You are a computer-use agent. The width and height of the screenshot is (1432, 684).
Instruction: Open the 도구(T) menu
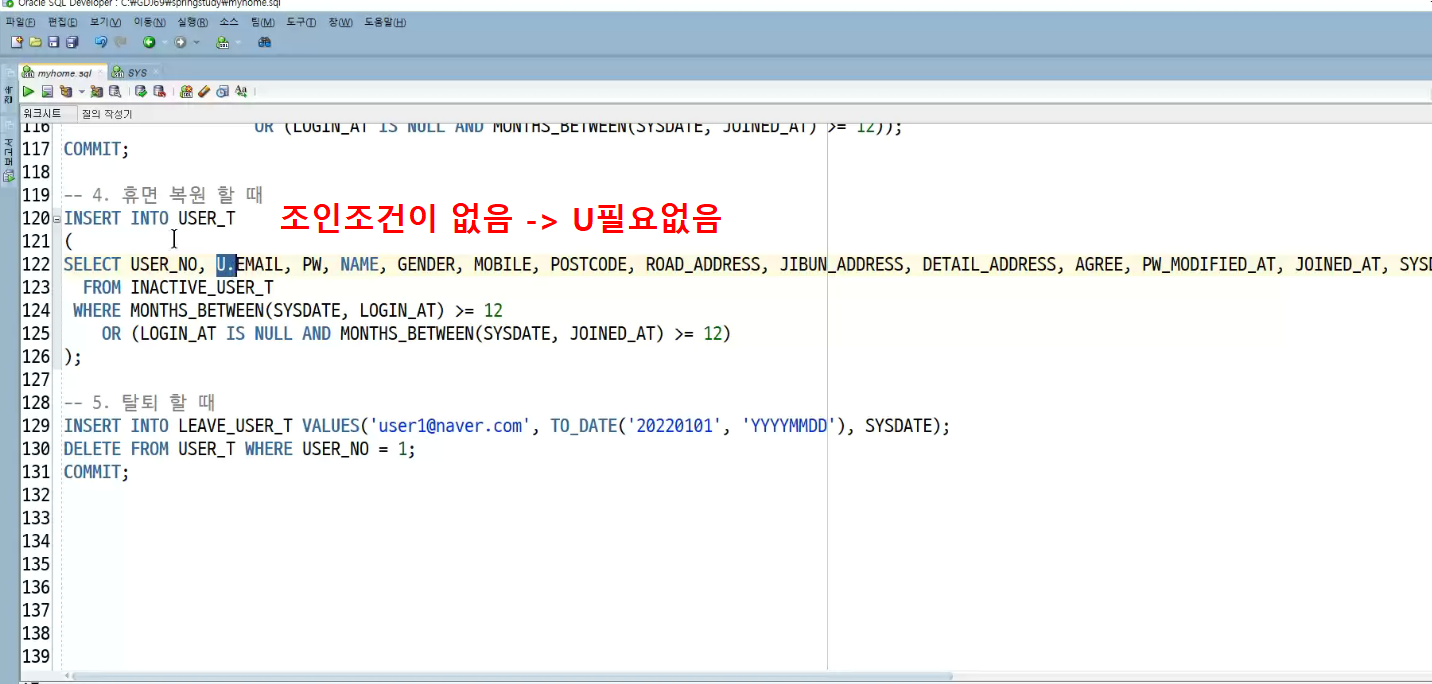pyautogui.click(x=301, y=22)
